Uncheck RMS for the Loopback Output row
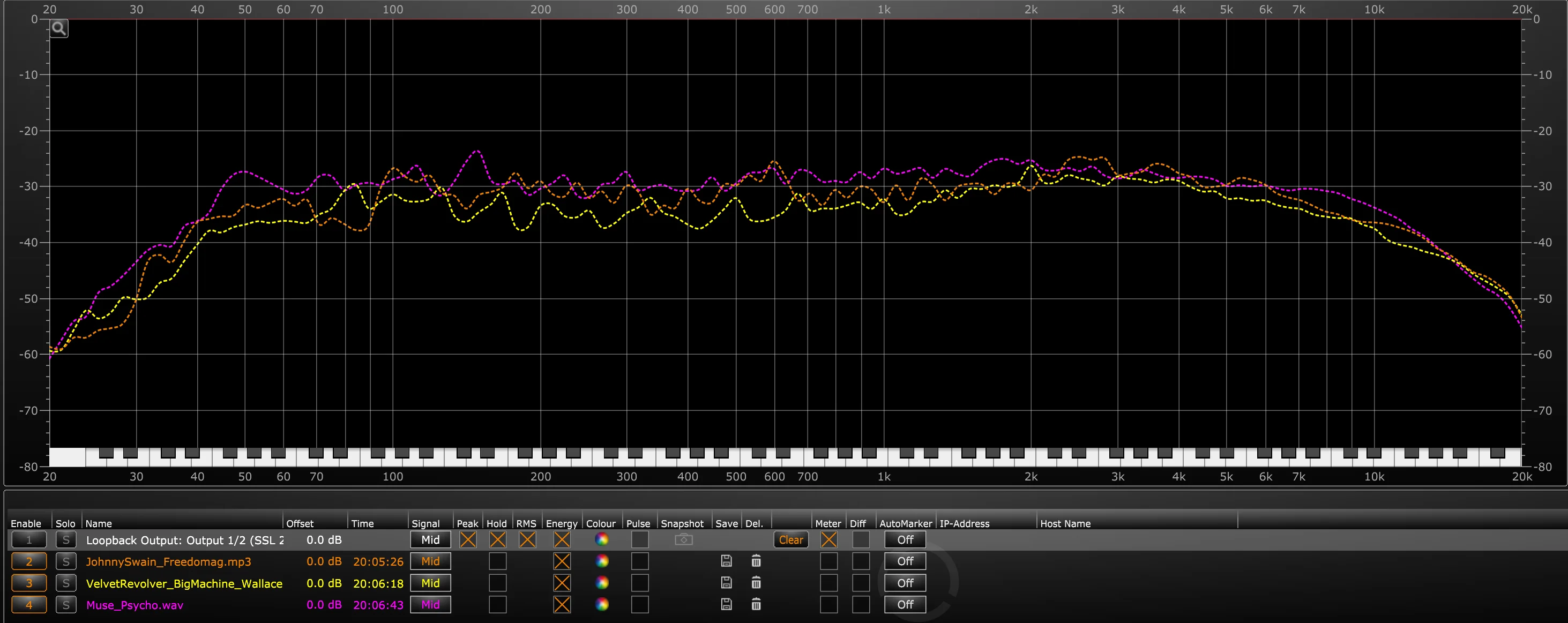The image size is (1568, 623). (x=527, y=539)
